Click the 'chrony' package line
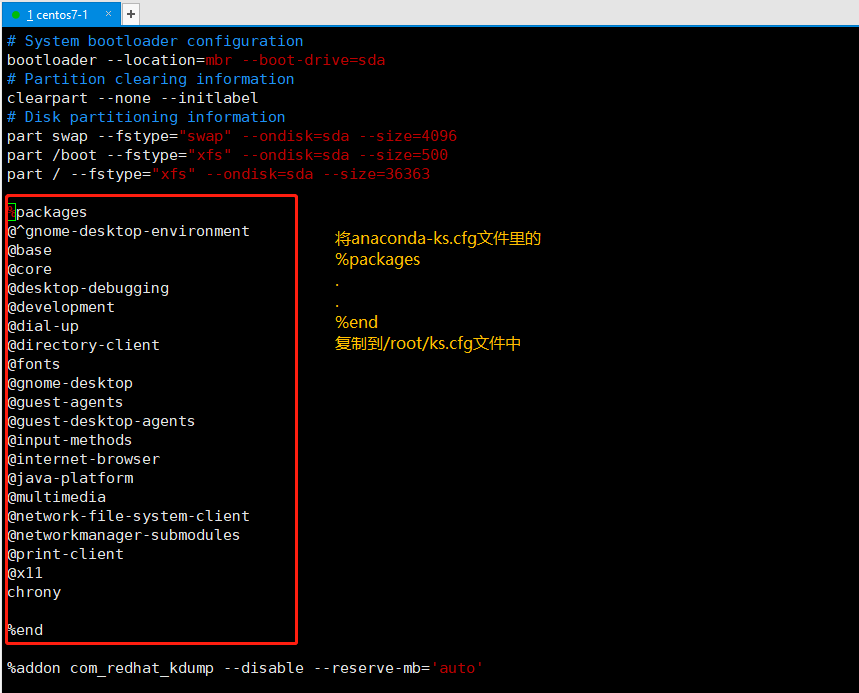The height and width of the screenshot is (693, 859). [x=34, y=592]
